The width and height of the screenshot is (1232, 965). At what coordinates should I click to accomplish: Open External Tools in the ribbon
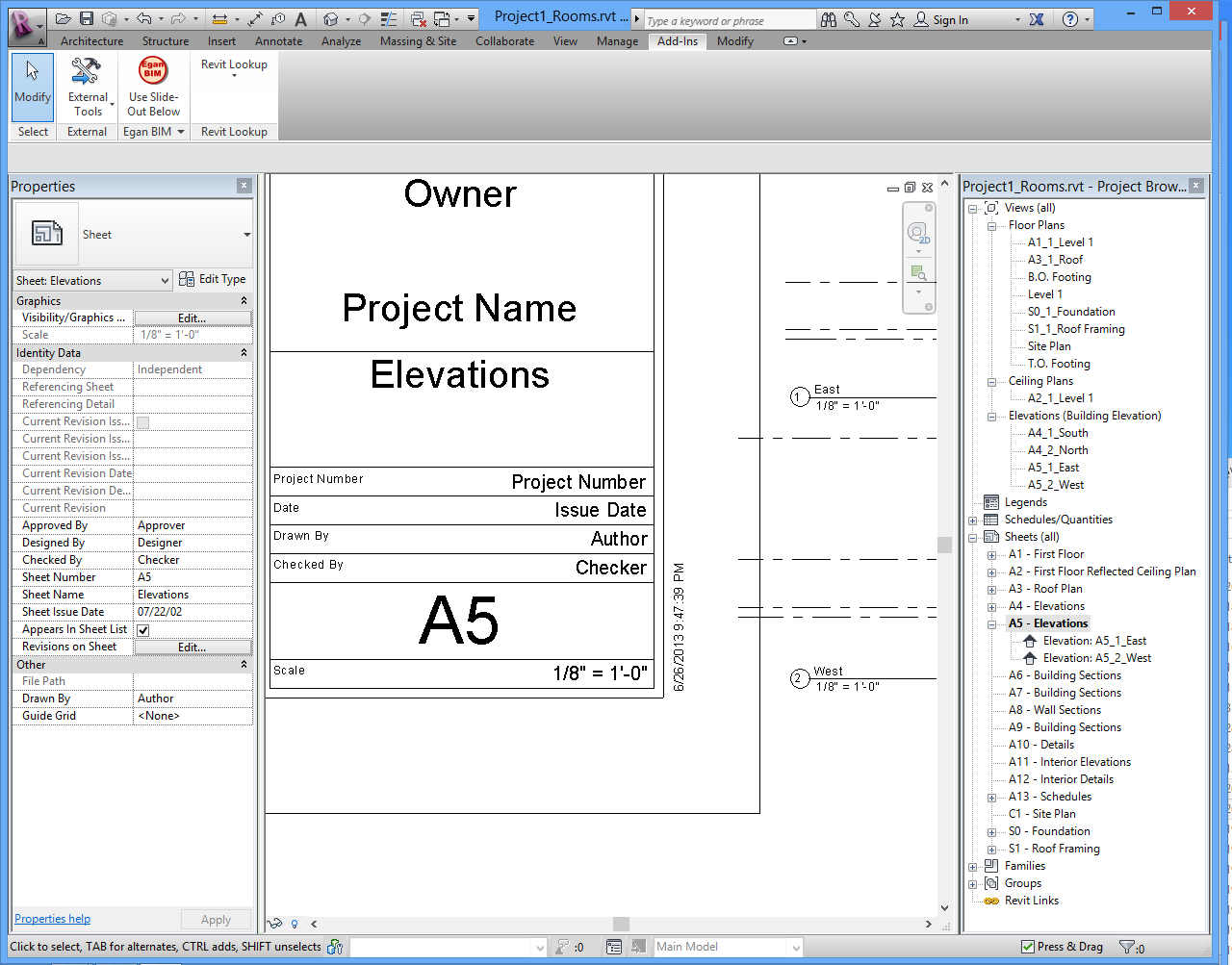pos(87,87)
